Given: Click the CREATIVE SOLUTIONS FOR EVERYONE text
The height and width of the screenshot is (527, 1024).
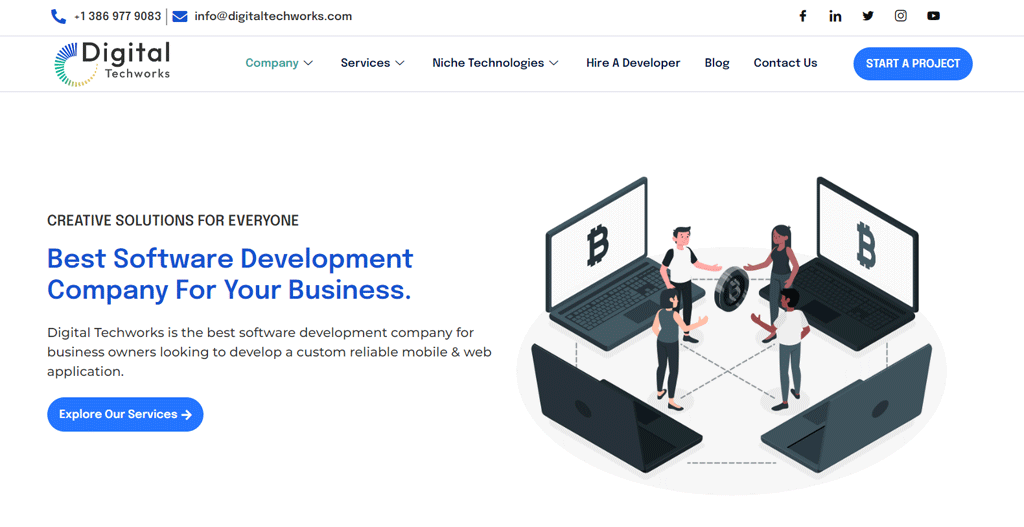Looking at the screenshot, I should pos(173,221).
